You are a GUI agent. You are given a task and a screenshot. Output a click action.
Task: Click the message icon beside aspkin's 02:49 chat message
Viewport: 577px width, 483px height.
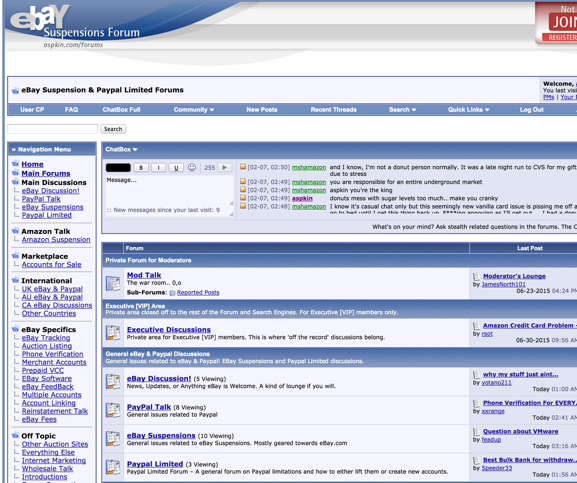point(243,198)
